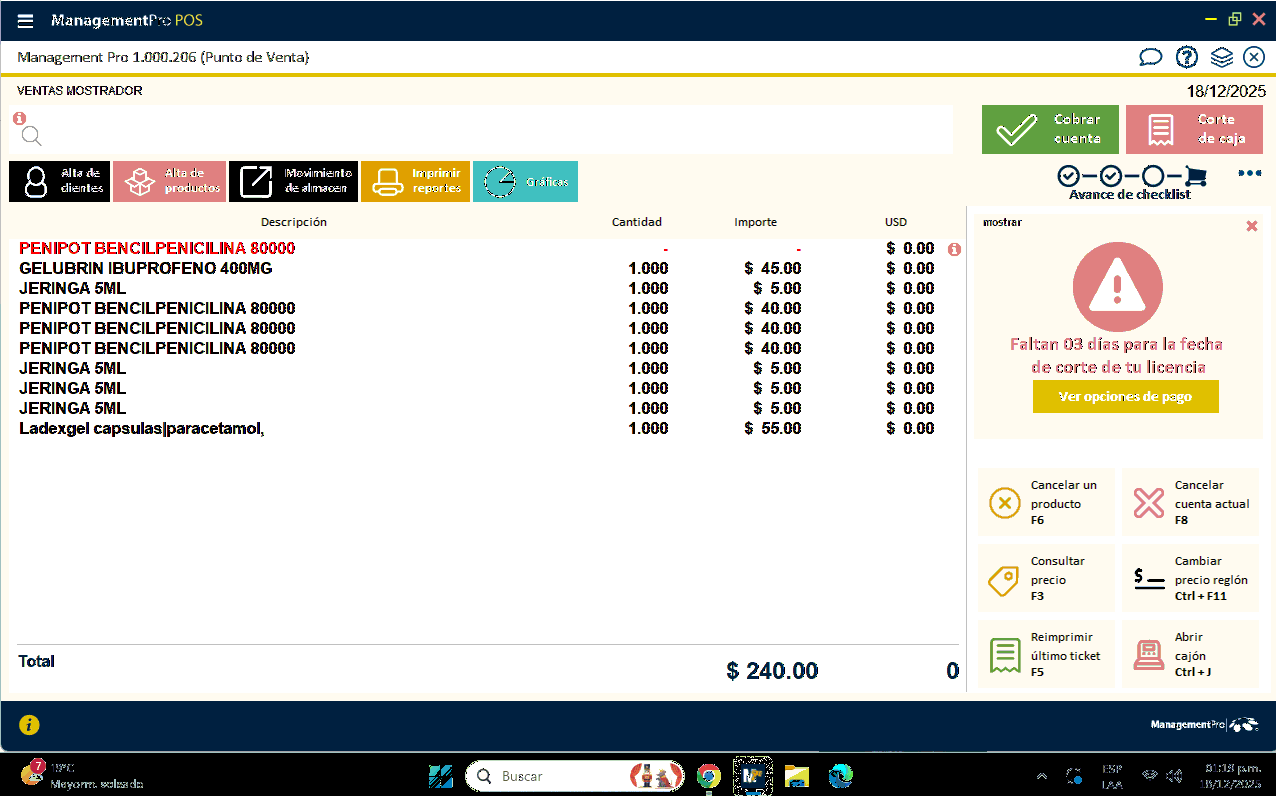This screenshot has height=796, width=1276.
Task: Click Ver opciones de pago
Action: (1125, 397)
